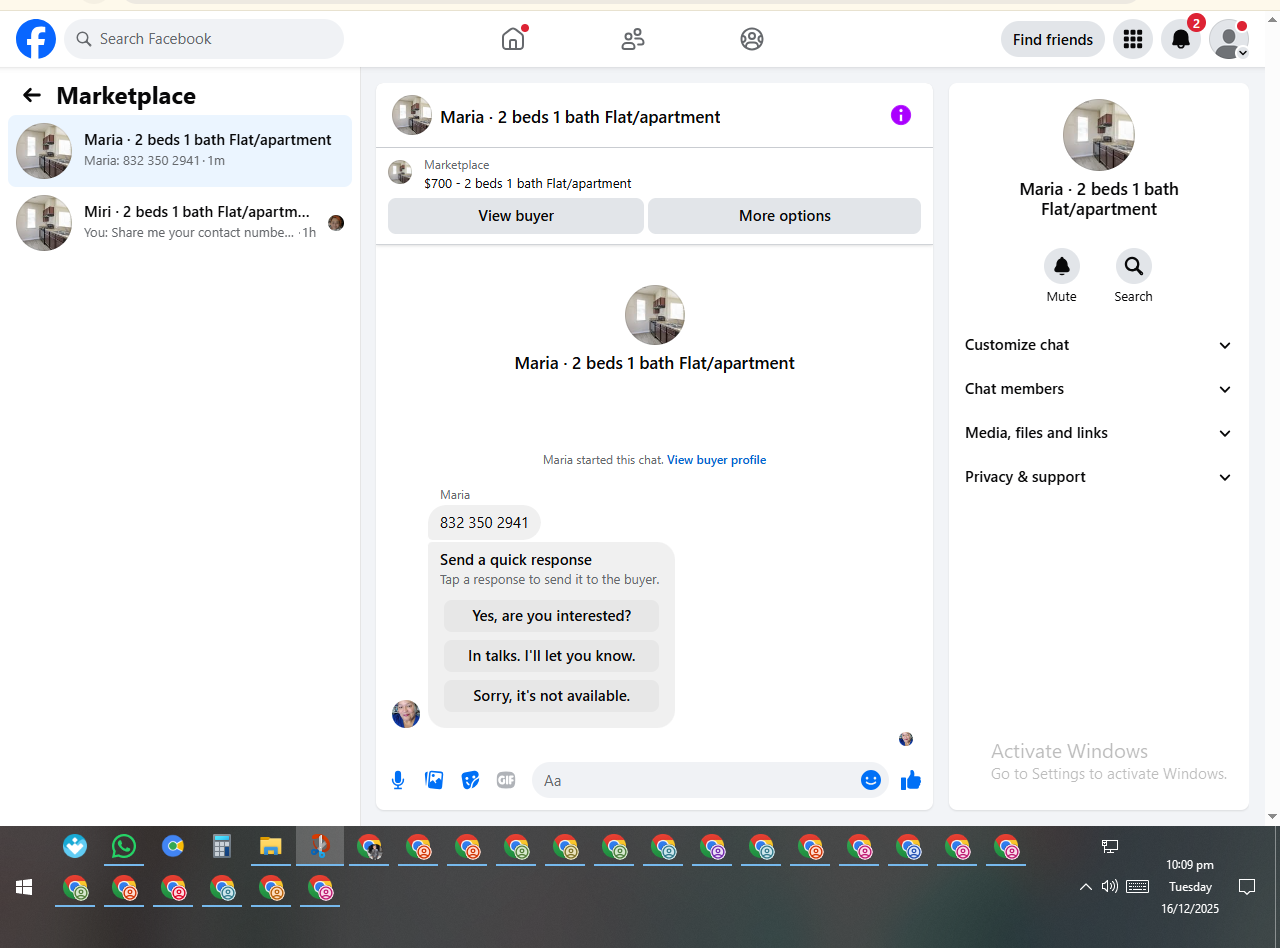
Task: Click the "$700 - 2 beds 1 bath Flat/apartment" text
Action: (x=528, y=183)
